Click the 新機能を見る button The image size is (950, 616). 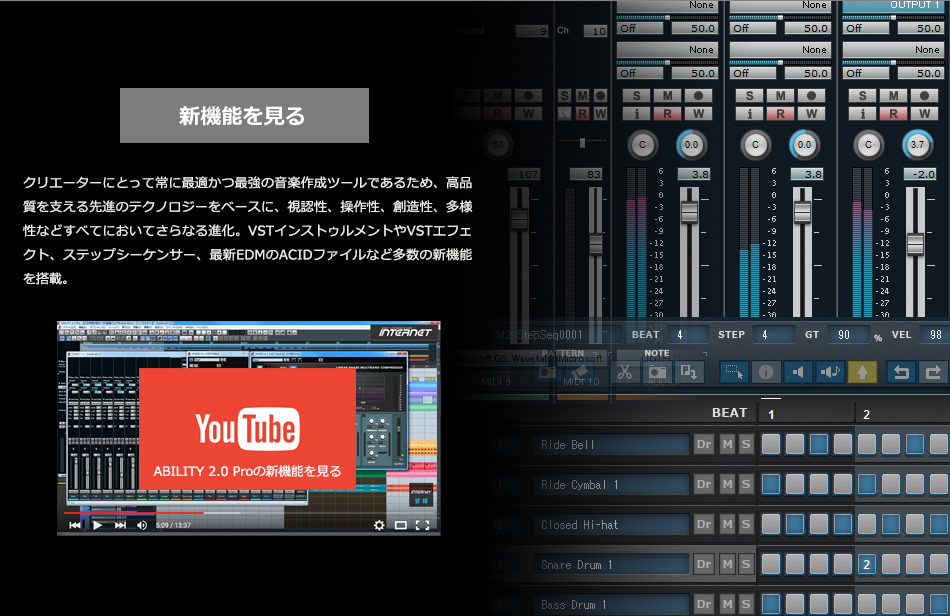coord(244,115)
